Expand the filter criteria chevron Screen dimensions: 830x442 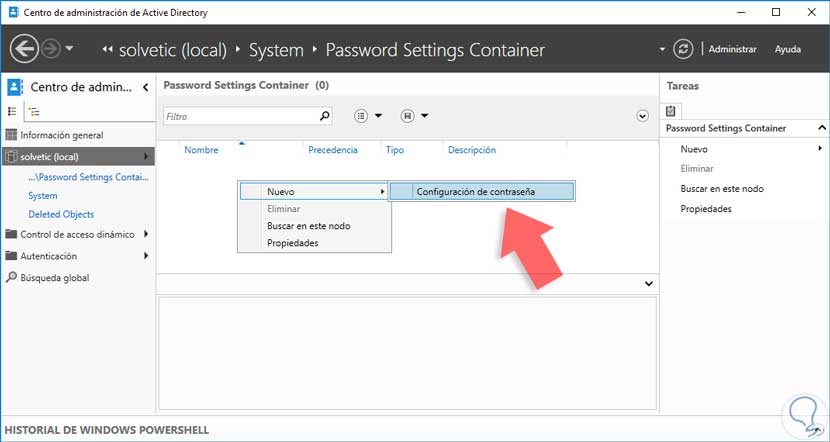[x=643, y=116]
